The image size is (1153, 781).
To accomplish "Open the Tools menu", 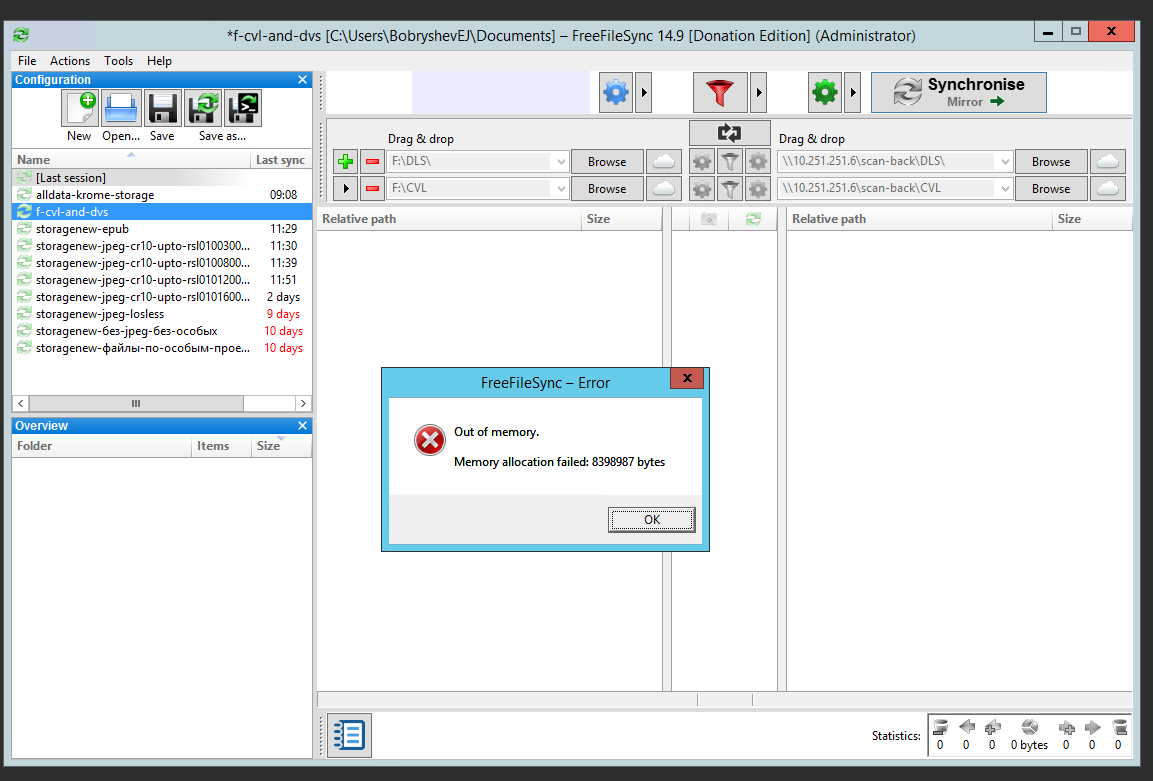I will (x=118, y=61).
